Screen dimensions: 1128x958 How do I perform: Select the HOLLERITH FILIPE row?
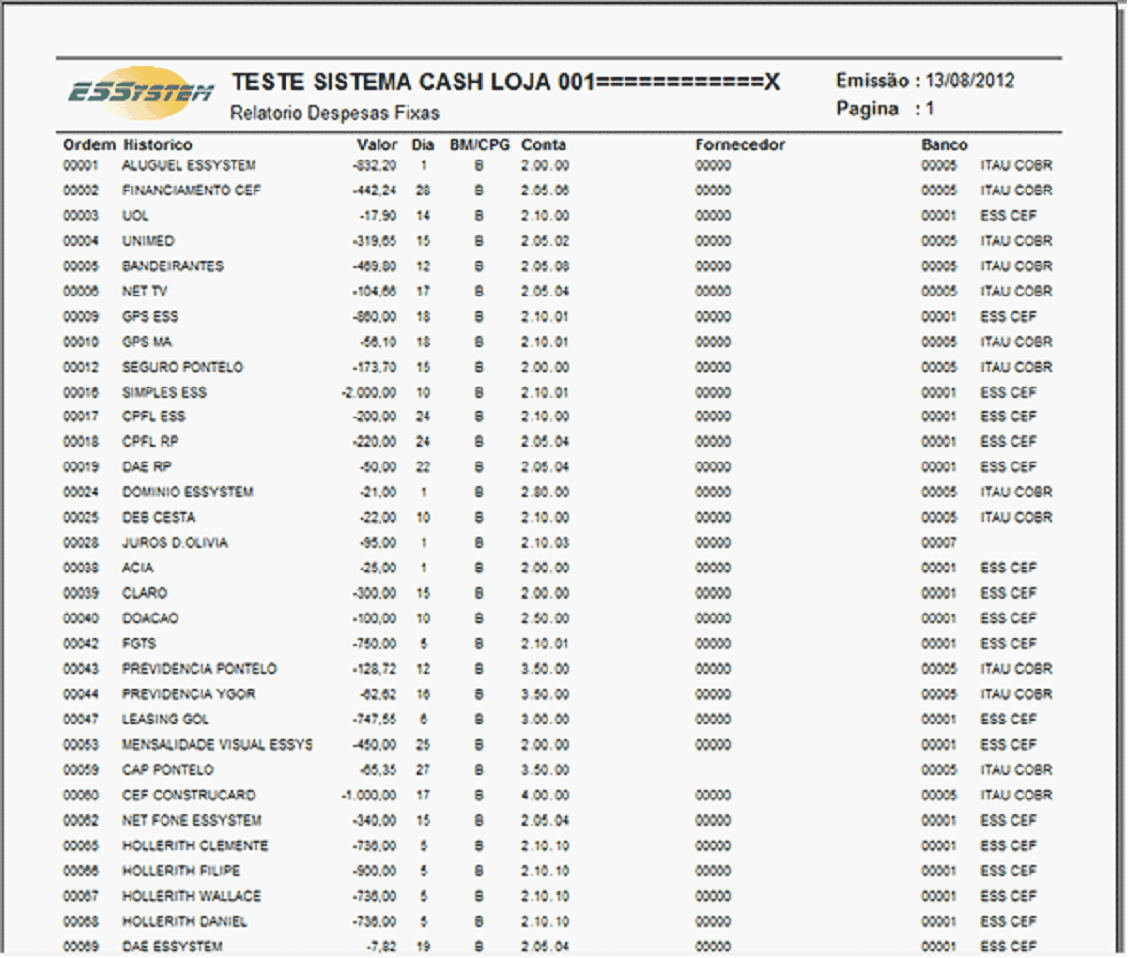pos(181,870)
